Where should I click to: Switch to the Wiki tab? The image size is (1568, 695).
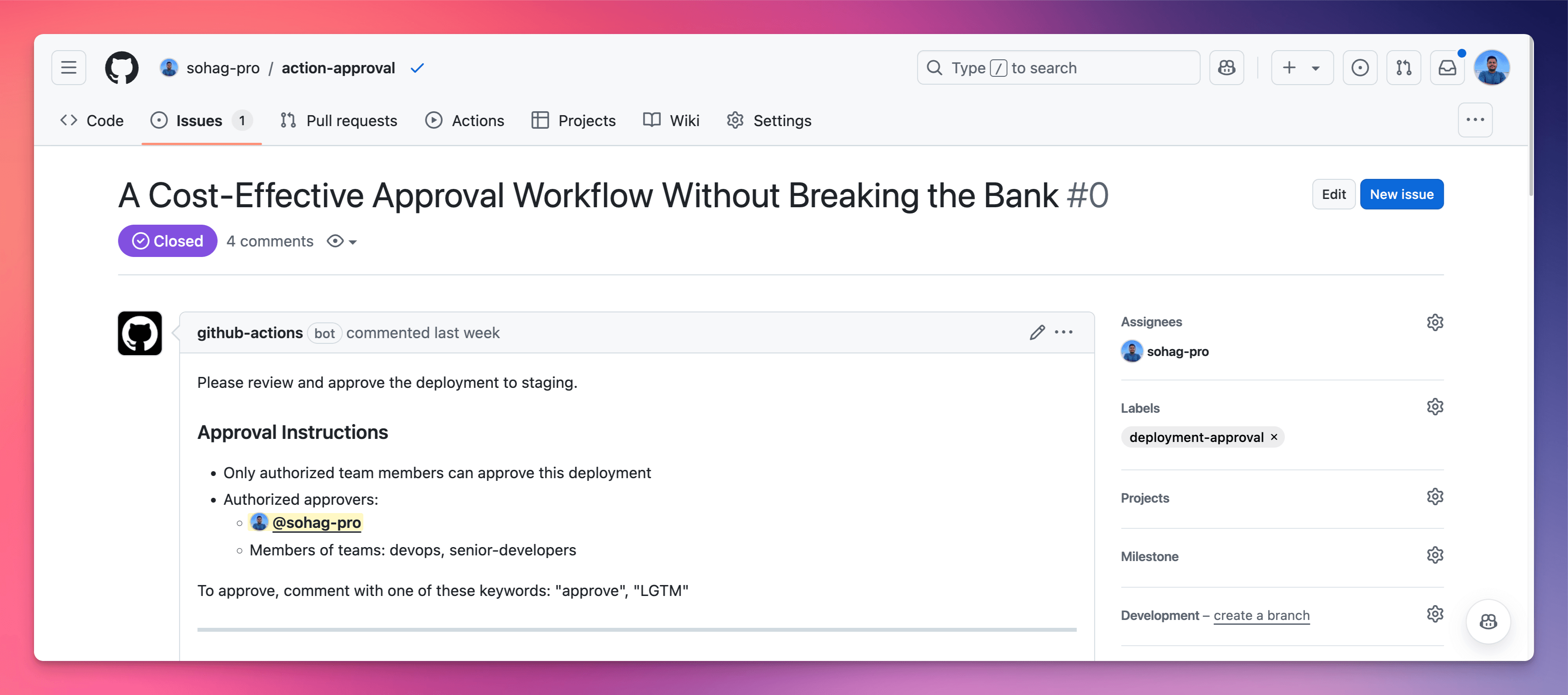(x=671, y=120)
